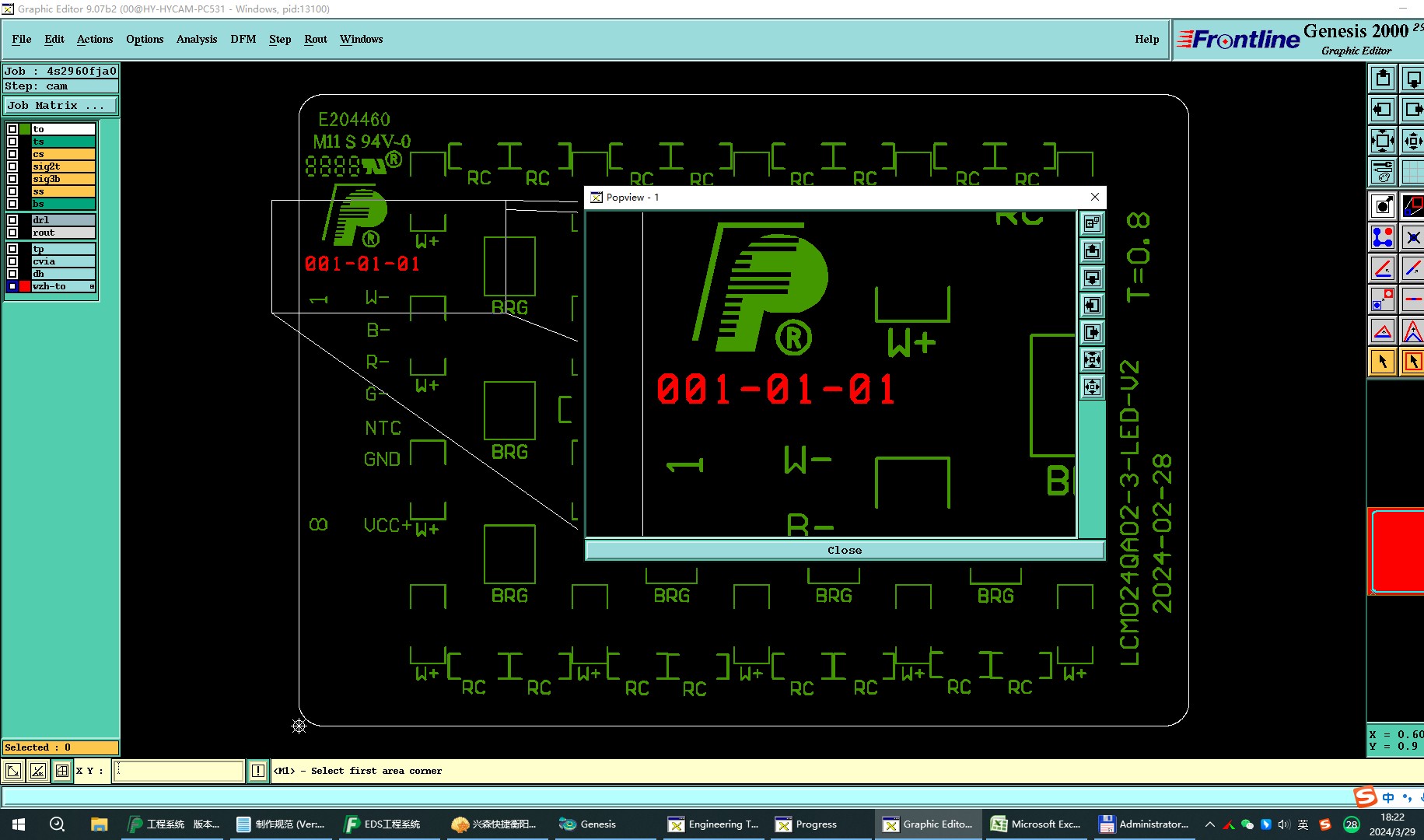Select the cvia layer row

63,261
